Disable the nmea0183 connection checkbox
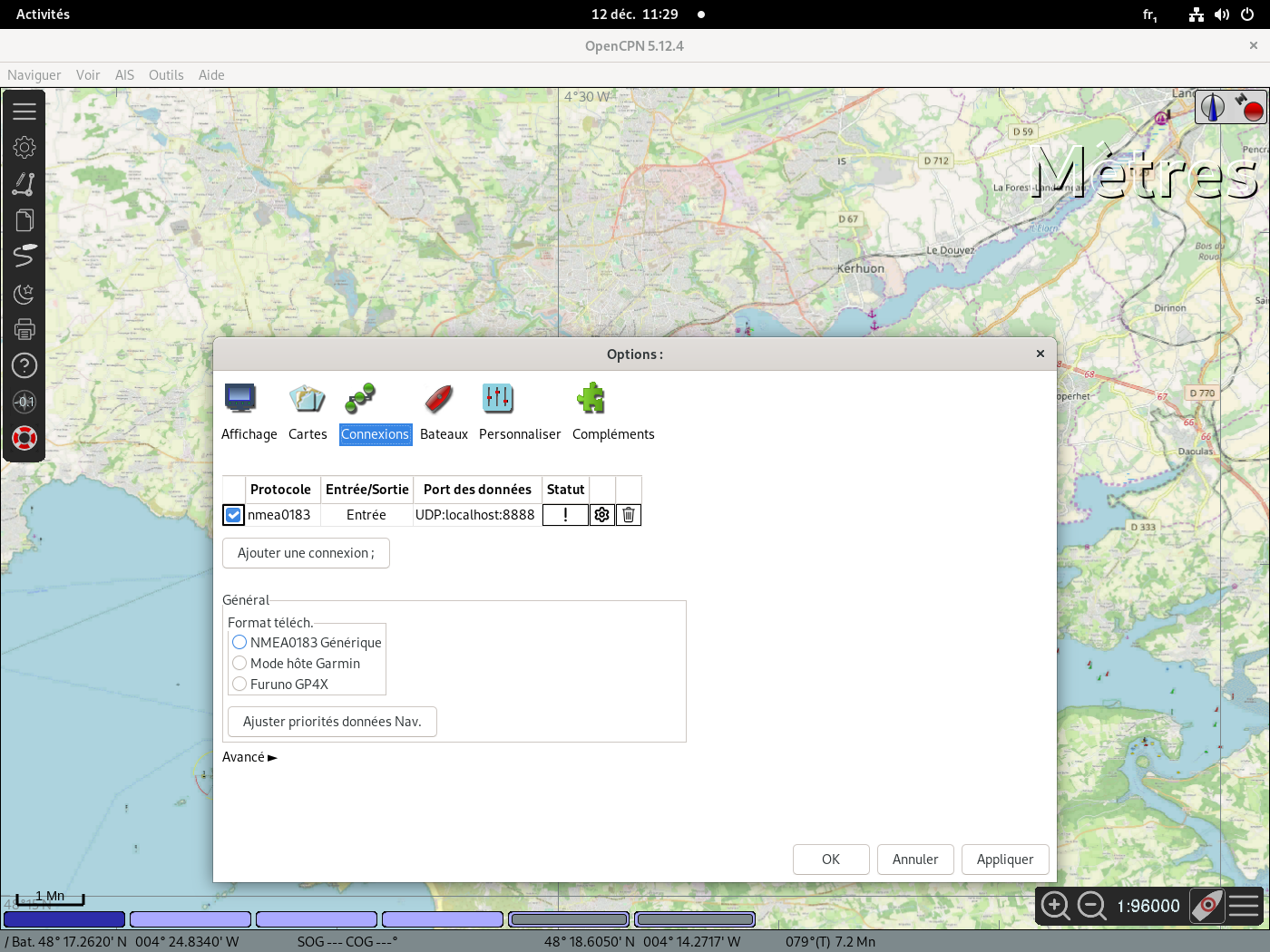The height and width of the screenshot is (952, 1270). pos(233,515)
